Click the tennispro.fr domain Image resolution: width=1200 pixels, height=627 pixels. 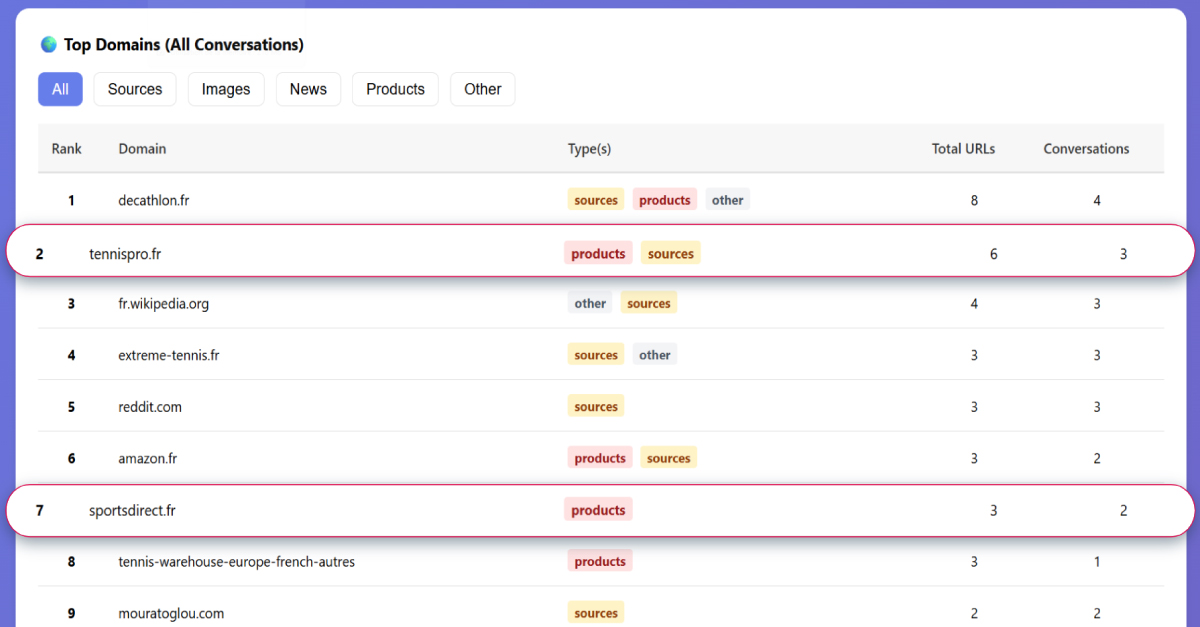(x=125, y=254)
